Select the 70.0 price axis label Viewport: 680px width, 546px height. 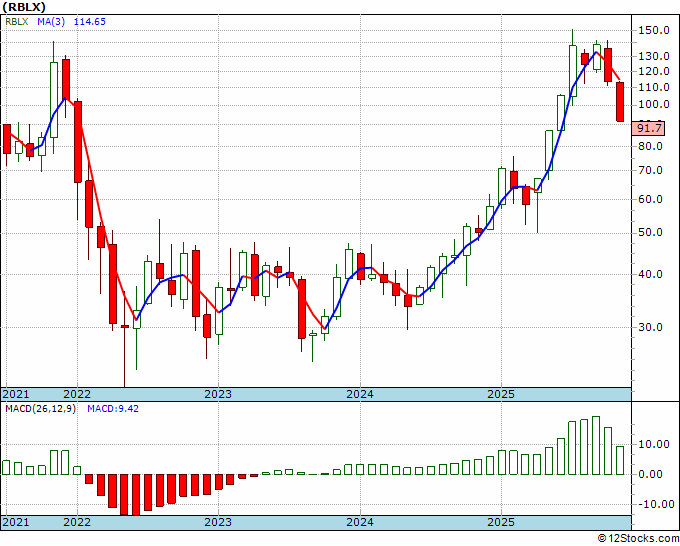point(651,170)
